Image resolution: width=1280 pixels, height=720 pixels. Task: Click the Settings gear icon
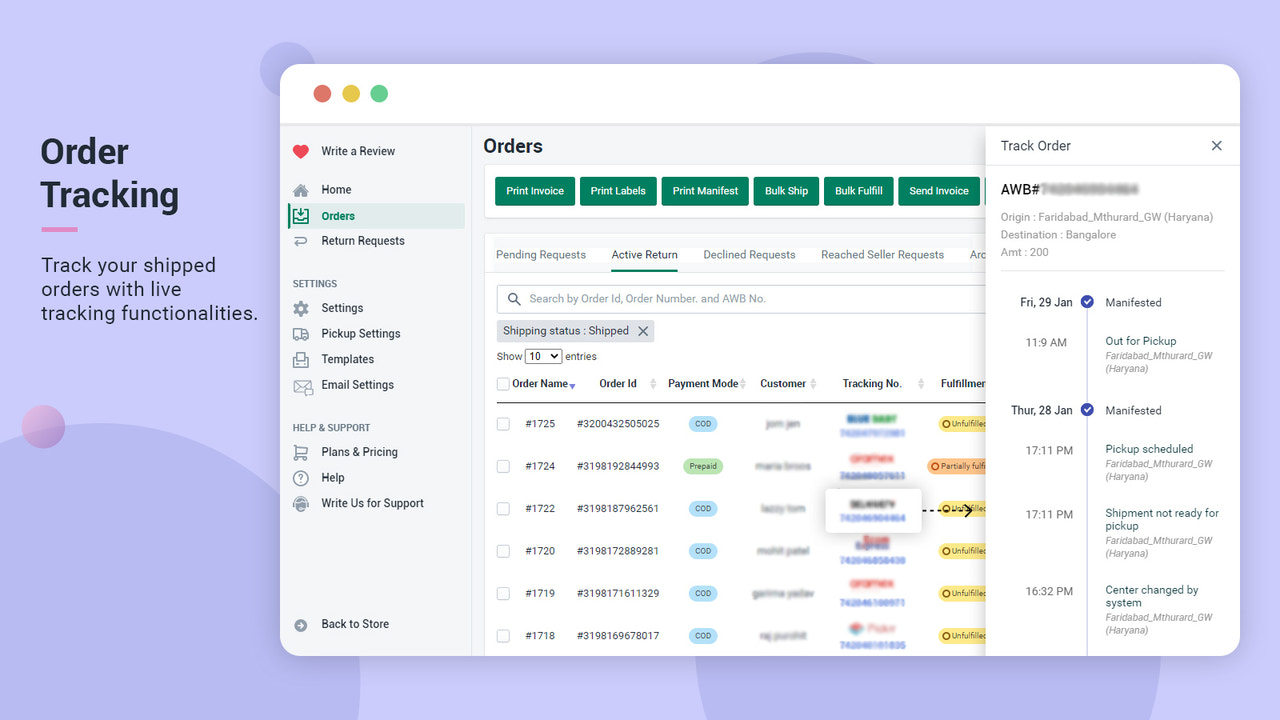(301, 307)
